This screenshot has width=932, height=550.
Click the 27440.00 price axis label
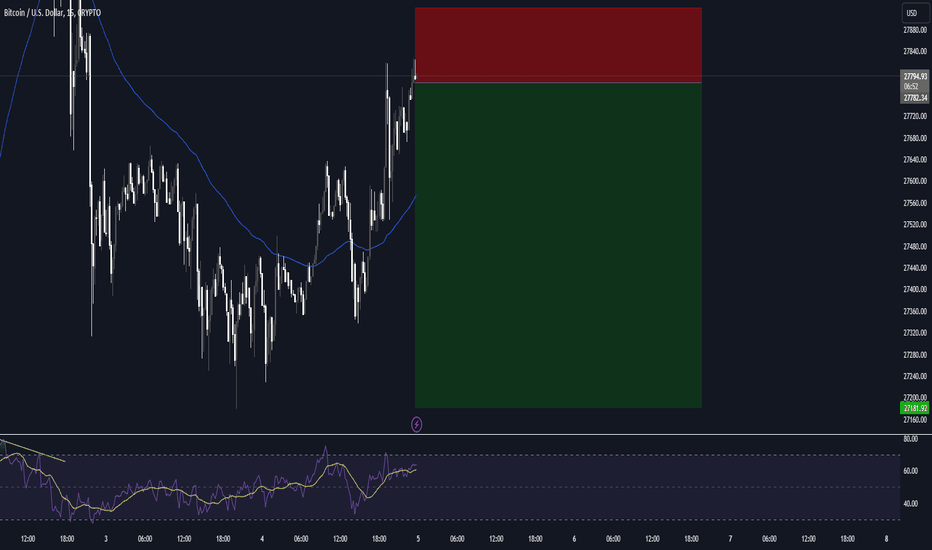(x=915, y=268)
